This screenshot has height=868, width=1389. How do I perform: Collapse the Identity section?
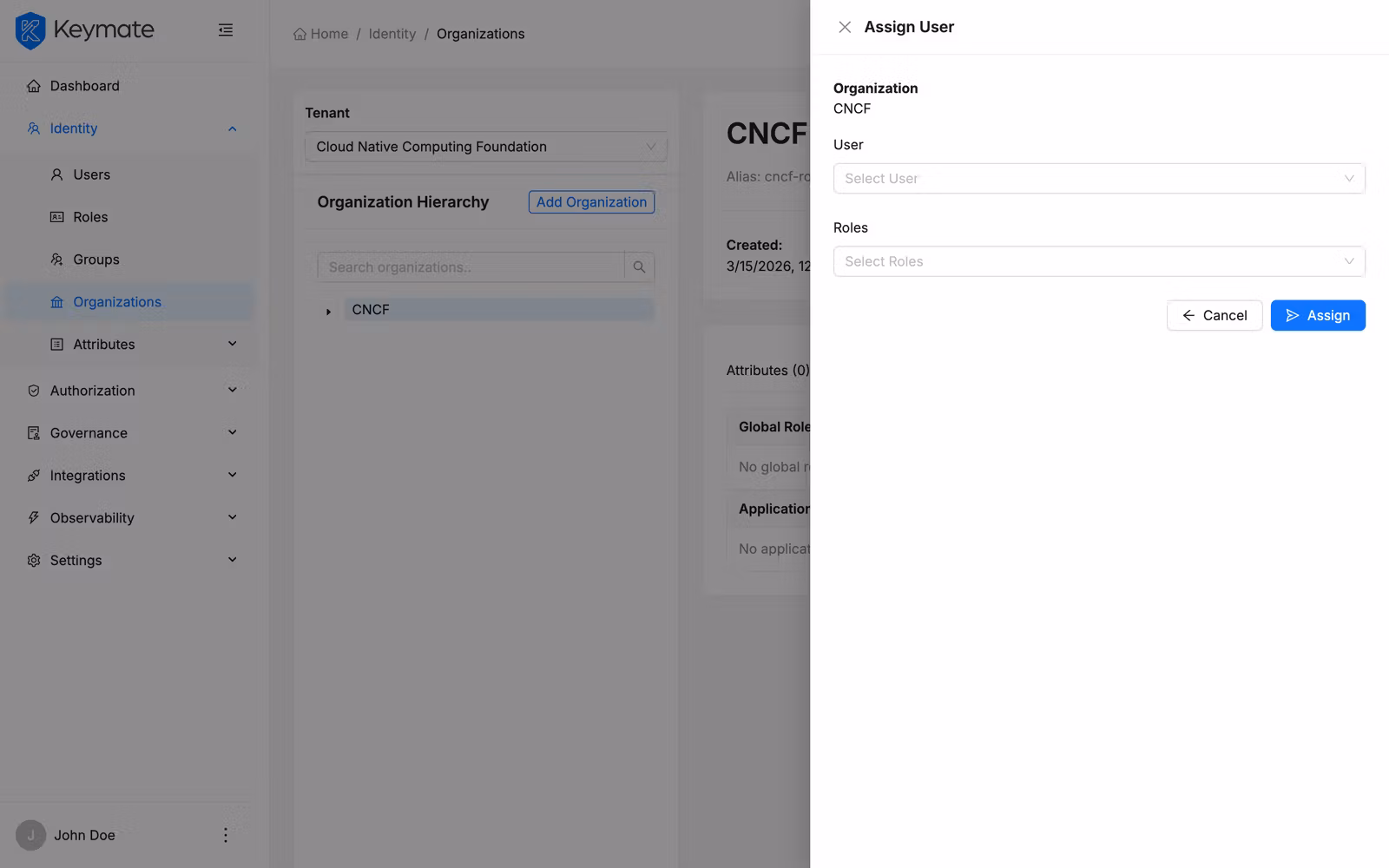click(x=232, y=128)
